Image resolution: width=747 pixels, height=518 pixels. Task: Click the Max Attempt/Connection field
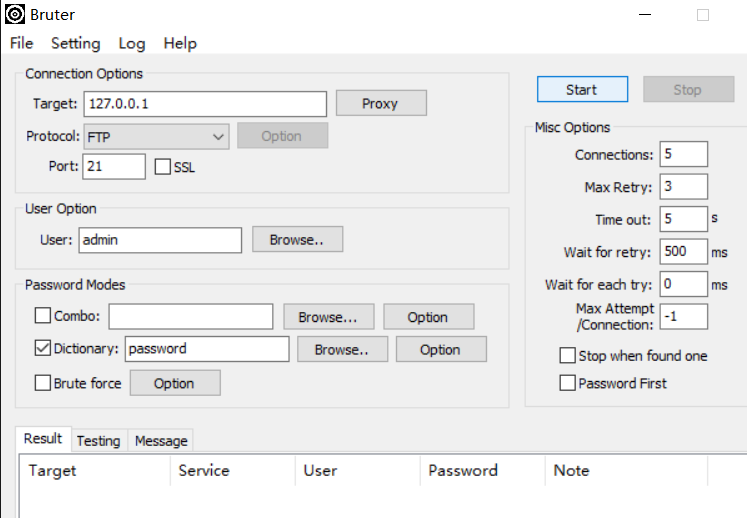tap(684, 316)
